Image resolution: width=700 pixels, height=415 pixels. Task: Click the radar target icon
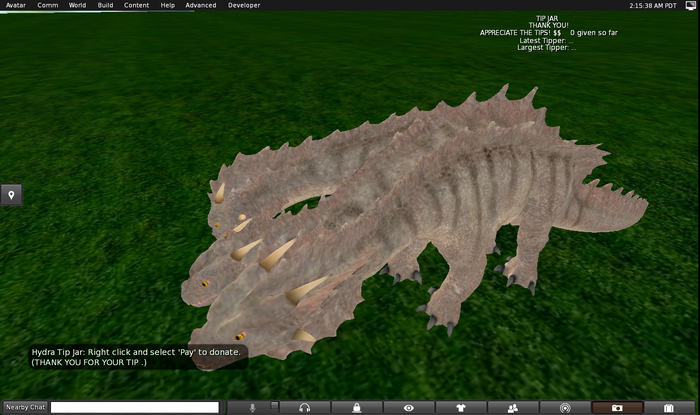(x=564, y=407)
